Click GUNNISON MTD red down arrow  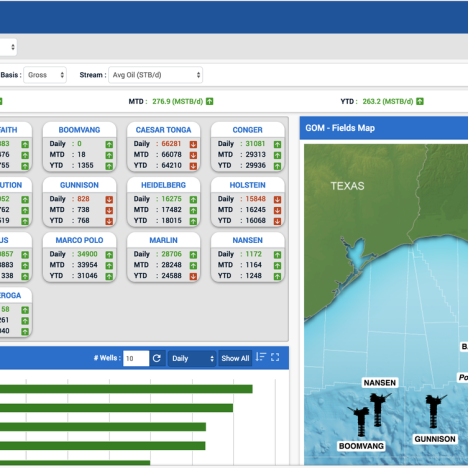[109, 210]
